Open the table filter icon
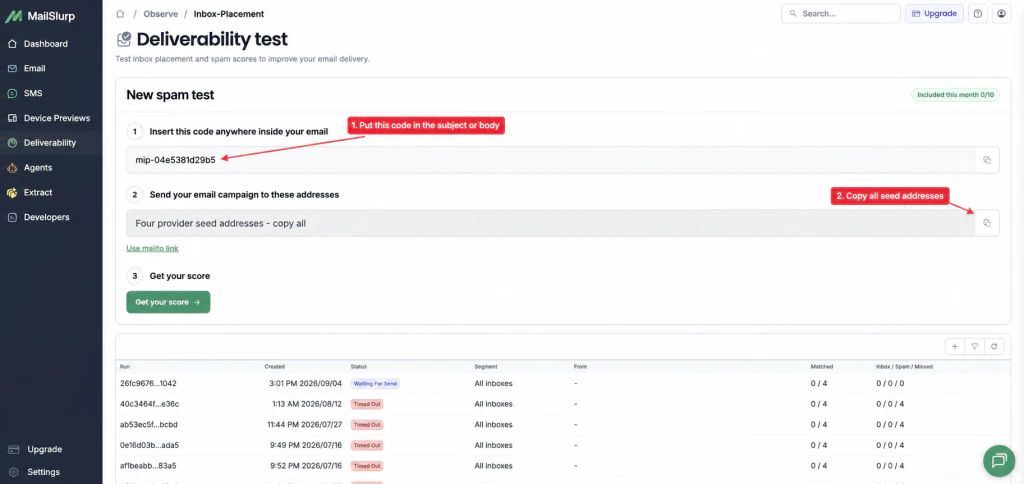Viewport: 1024px width, 484px height. tap(974, 346)
